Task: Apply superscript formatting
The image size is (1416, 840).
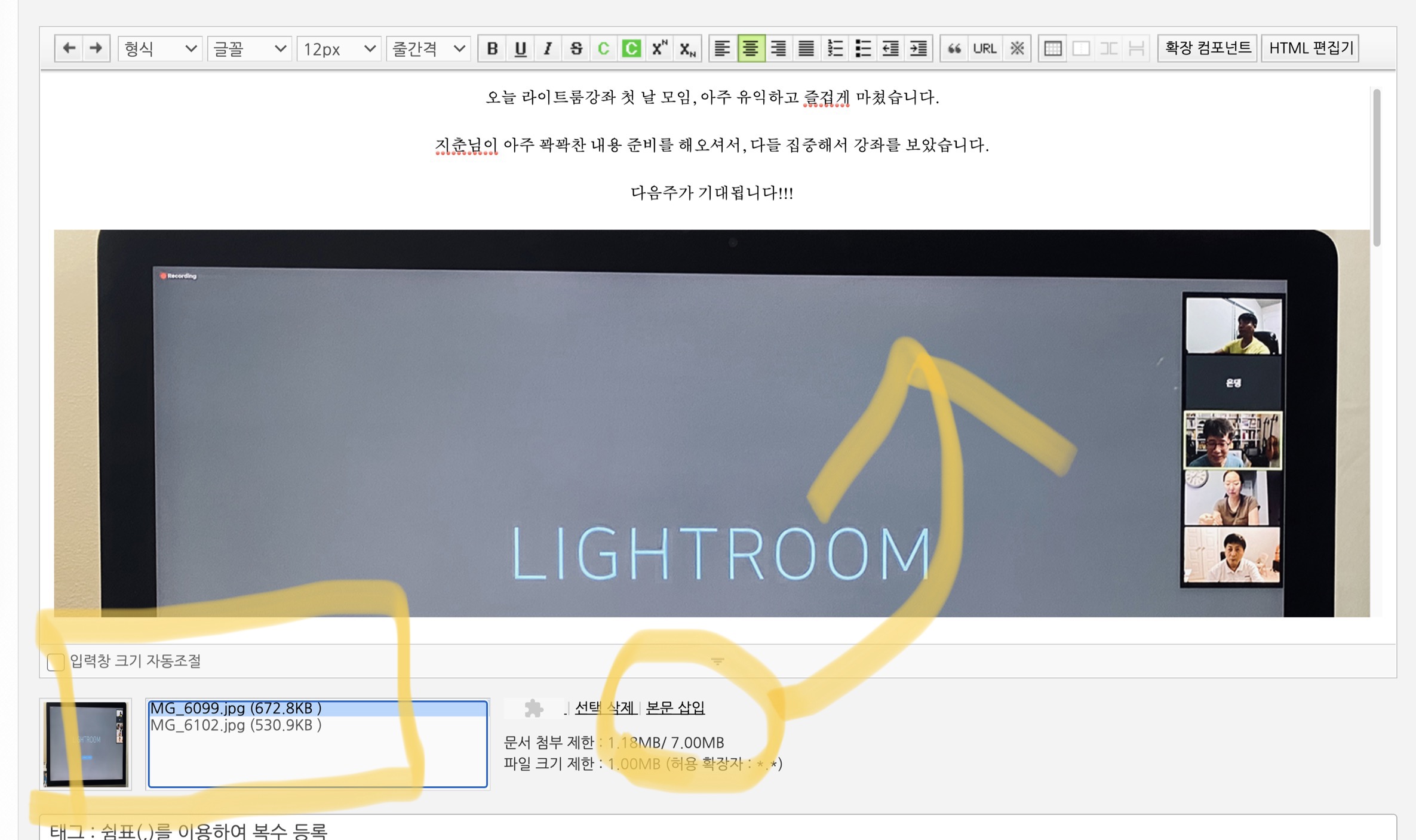Action: tap(659, 48)
